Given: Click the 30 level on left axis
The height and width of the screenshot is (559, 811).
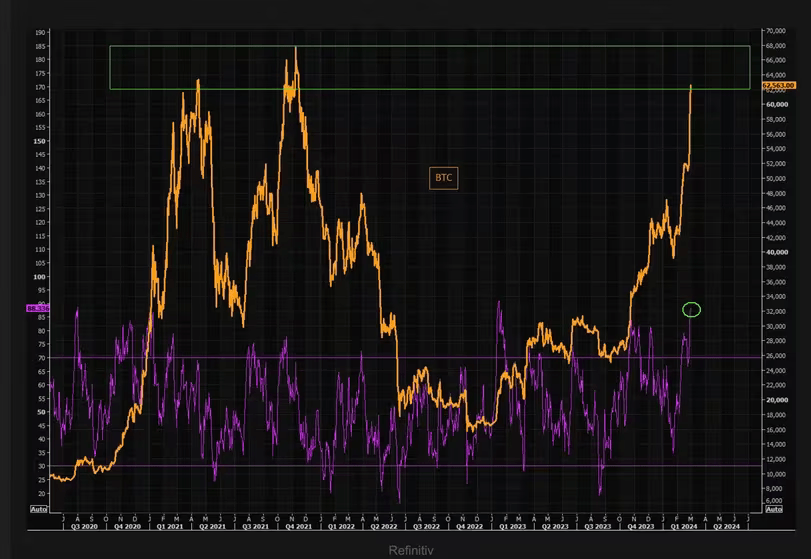Looking at the screenshot, I should pyautogui.click(x=42, y=466).
